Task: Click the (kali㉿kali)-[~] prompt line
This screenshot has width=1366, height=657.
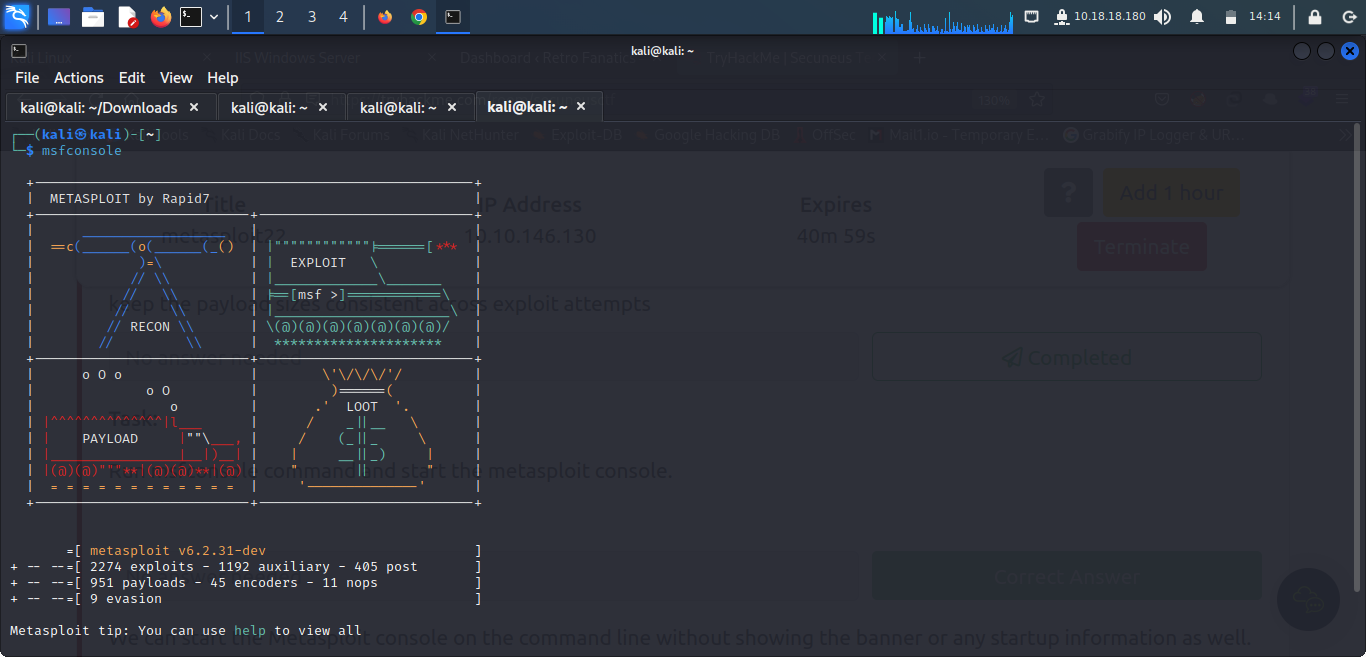Action: (86, 134)
